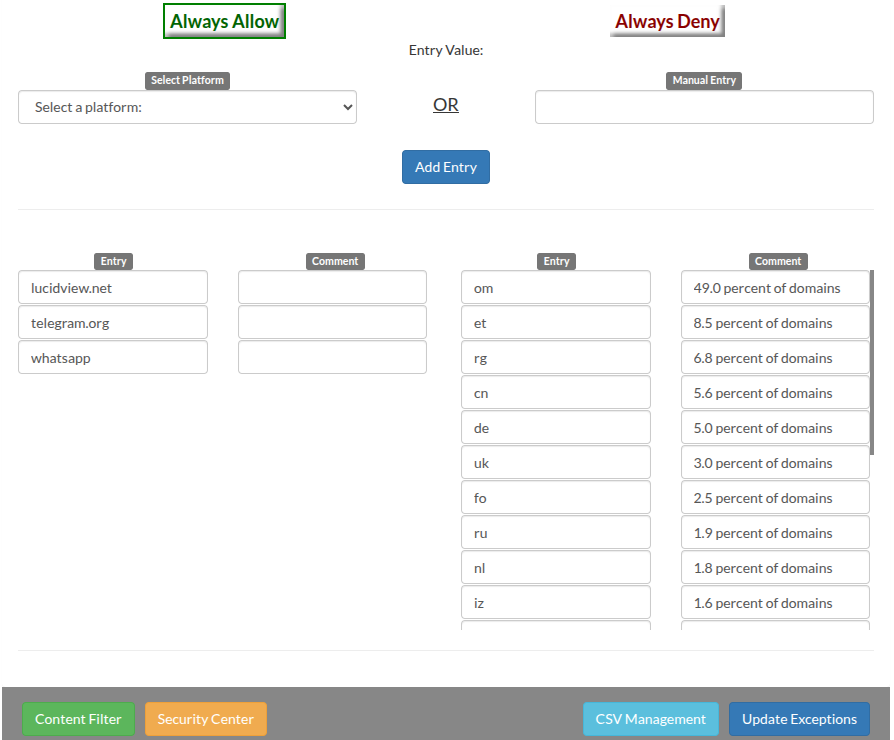The height and width of the screenshot is (740, 894).
Task: Click the Manual Entry text field
Action: pyautogui.click(x=704, y=107)
